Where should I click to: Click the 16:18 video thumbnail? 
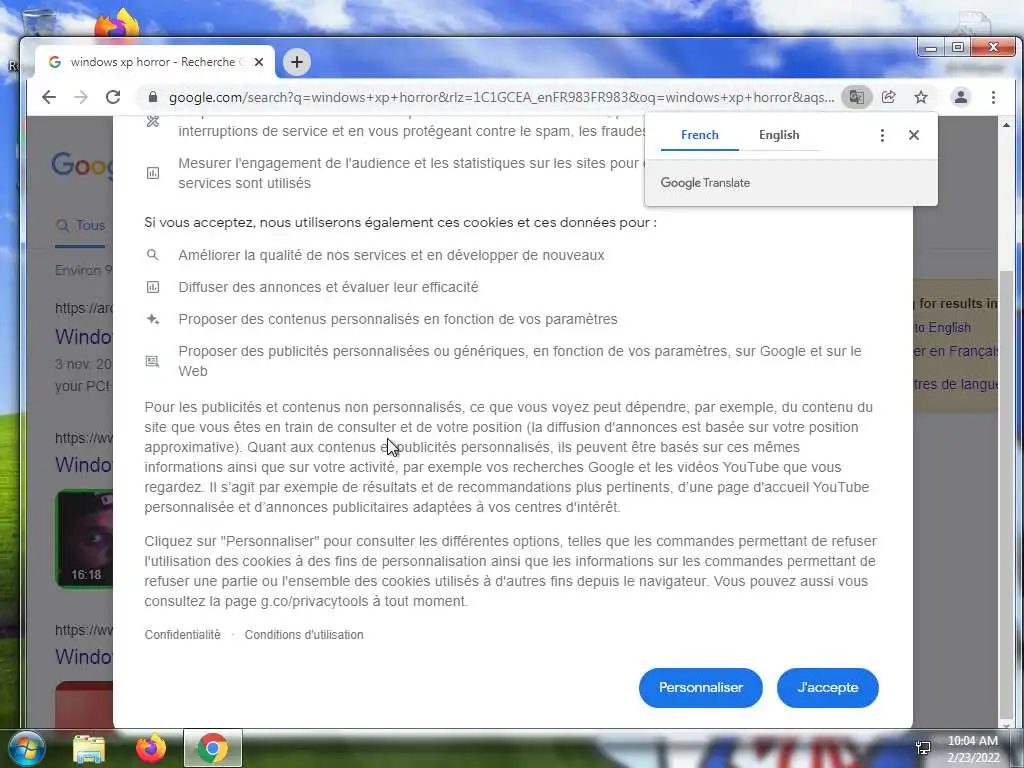(x=84, y=539)
